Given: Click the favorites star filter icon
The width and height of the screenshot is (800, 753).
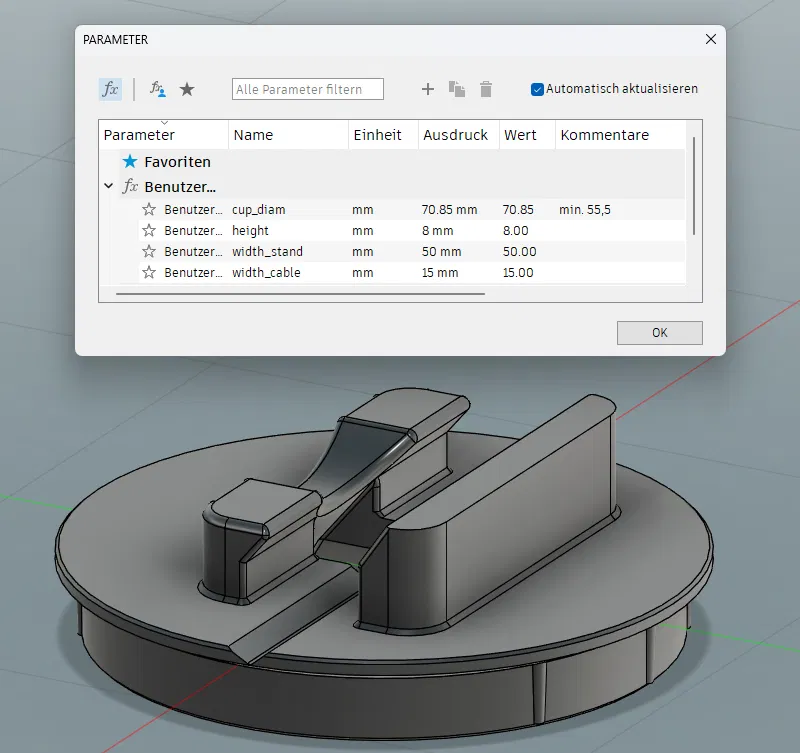Looking at the screenshot, I should (x=187, y=89).
